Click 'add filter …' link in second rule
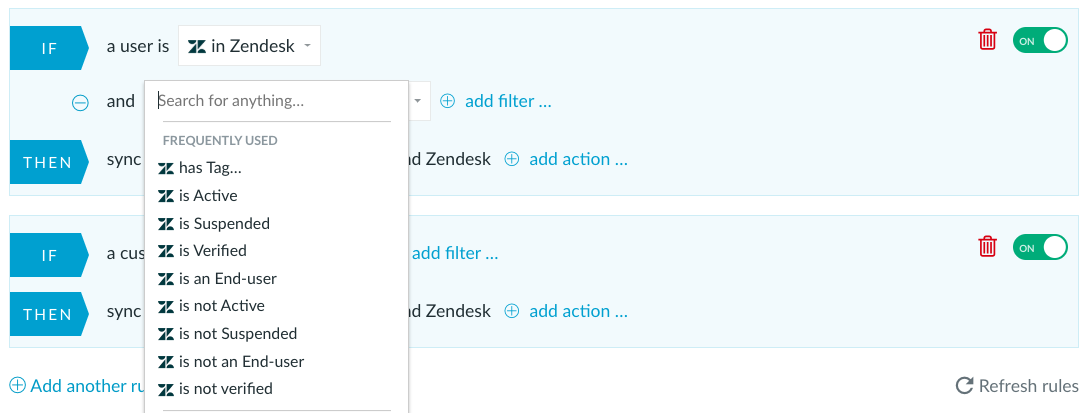This screenshot has height=413, width=1090. 455,253
